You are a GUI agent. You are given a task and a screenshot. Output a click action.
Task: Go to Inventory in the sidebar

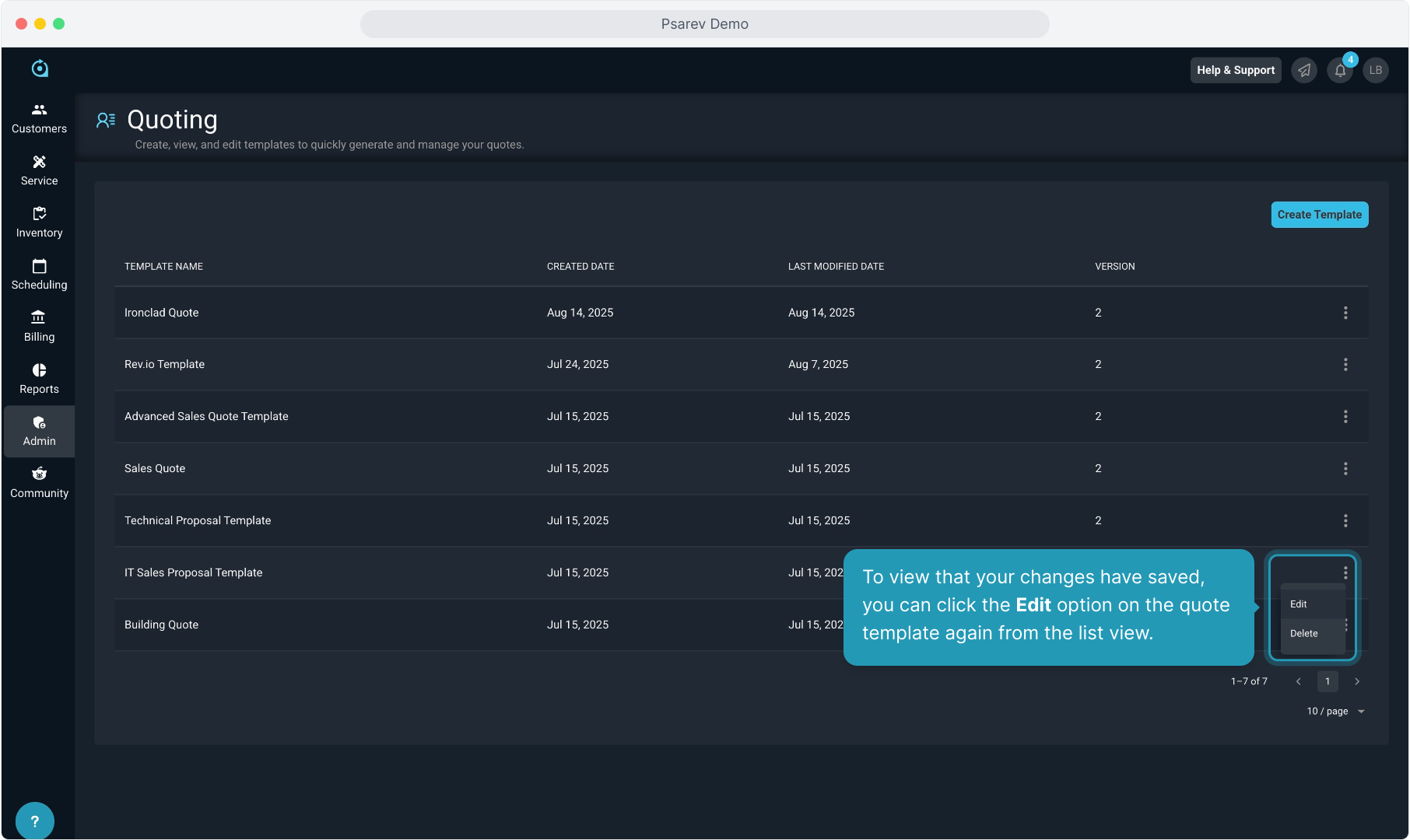pos(39,222)
